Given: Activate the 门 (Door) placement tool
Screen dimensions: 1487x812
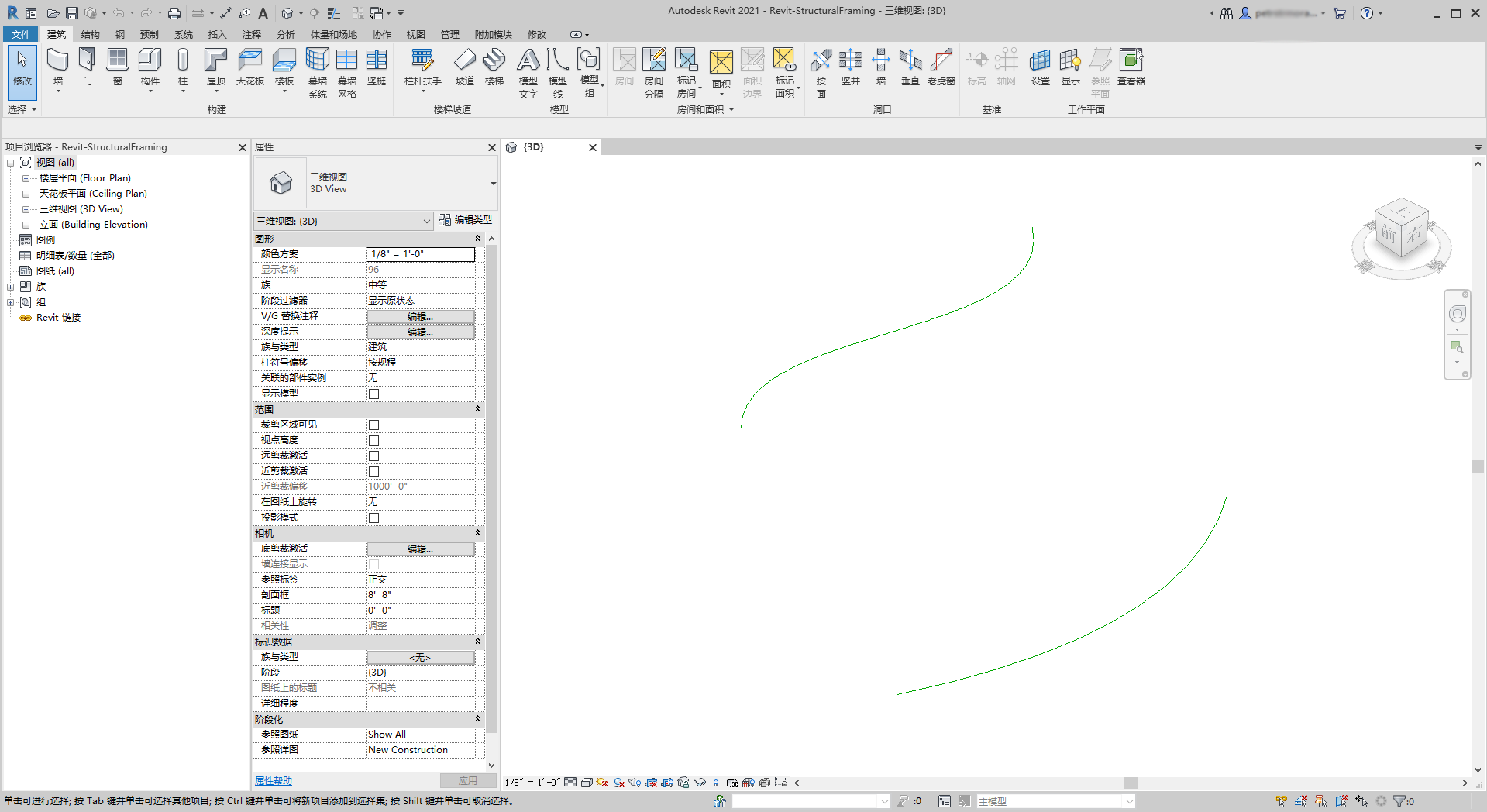Looking at the screenshot, I should point(87,66).
